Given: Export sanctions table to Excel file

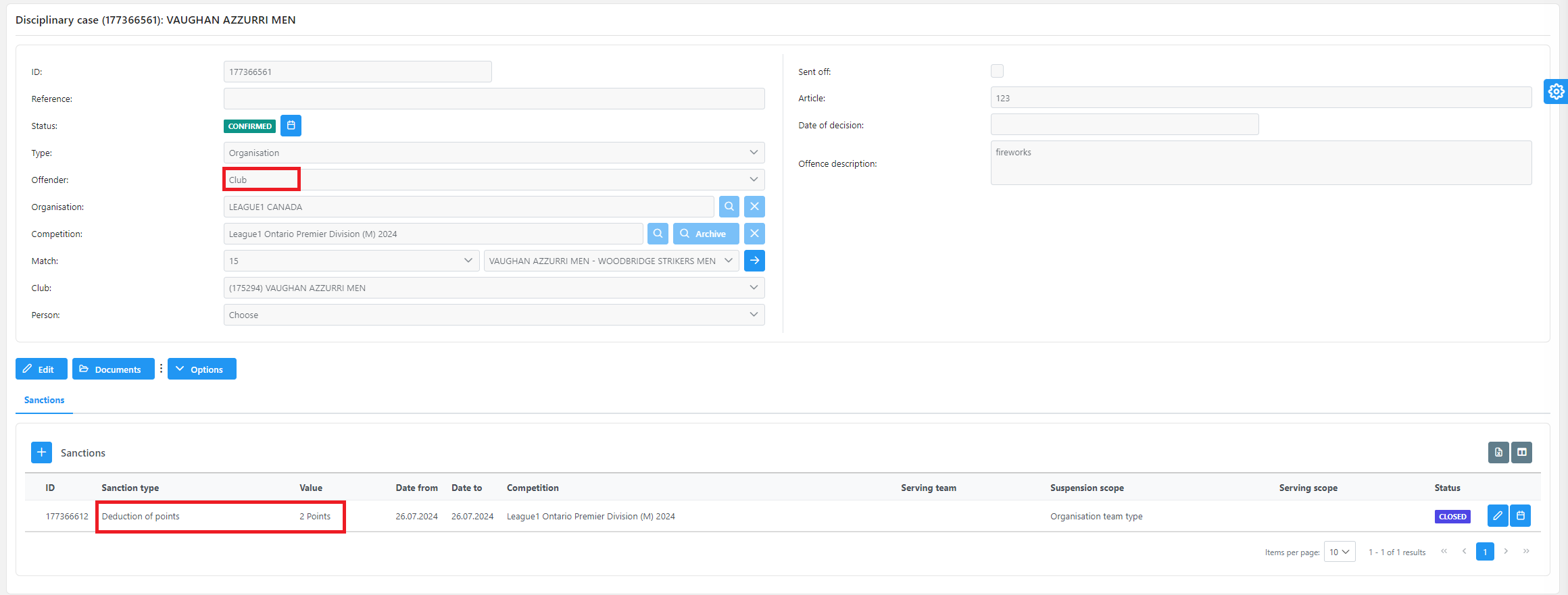Looking at the screenshot, I should click(1498, 452).
